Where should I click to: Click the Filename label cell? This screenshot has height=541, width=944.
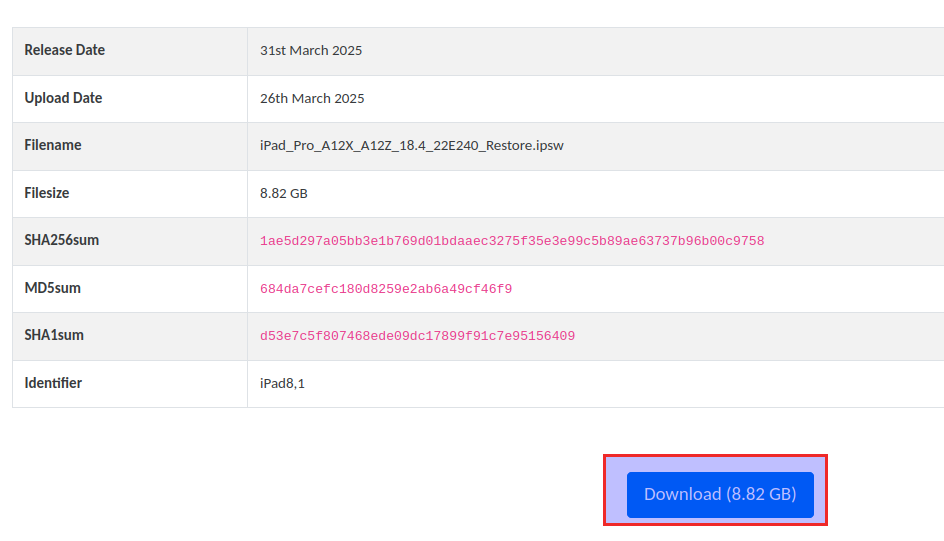point(53,145)
